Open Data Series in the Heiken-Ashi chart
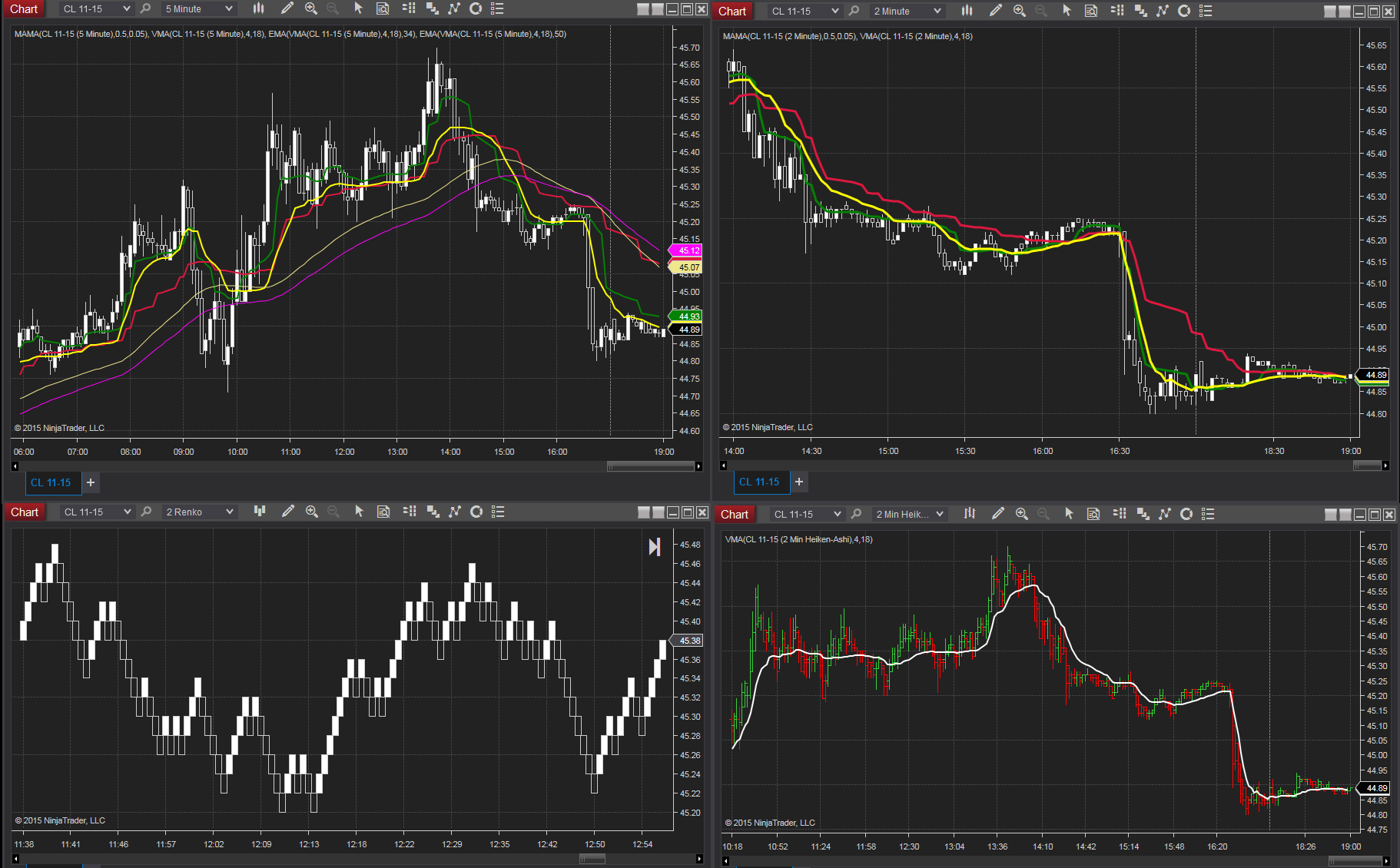 click(x=1143, y=514)
